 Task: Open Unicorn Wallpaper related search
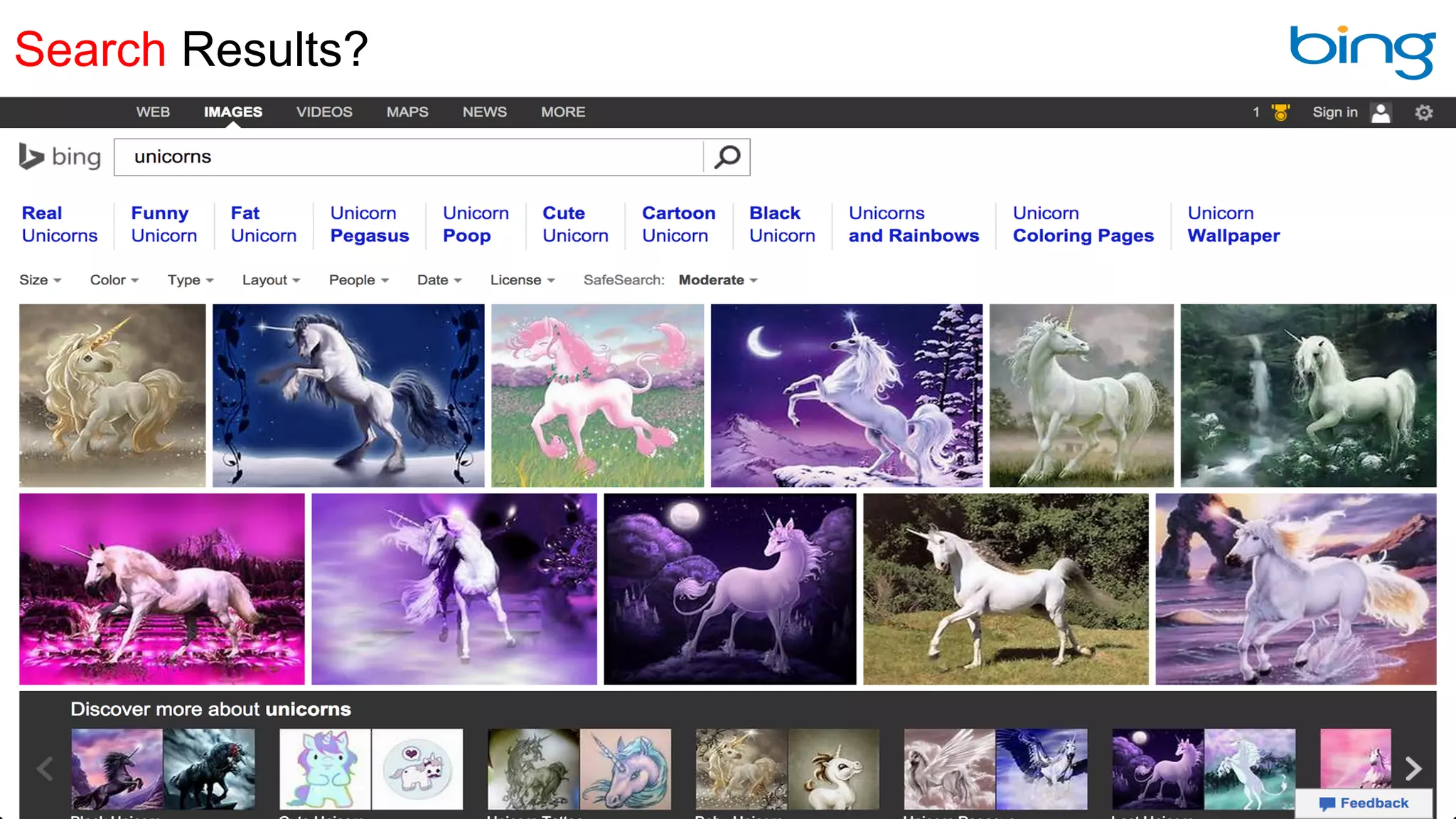pyautogui.click(x=1233, y=225)
